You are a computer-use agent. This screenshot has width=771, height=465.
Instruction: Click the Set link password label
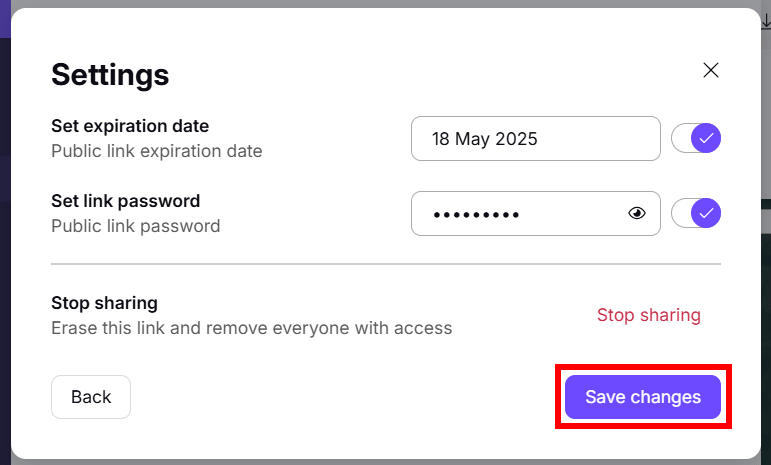[x=125, y=201]
